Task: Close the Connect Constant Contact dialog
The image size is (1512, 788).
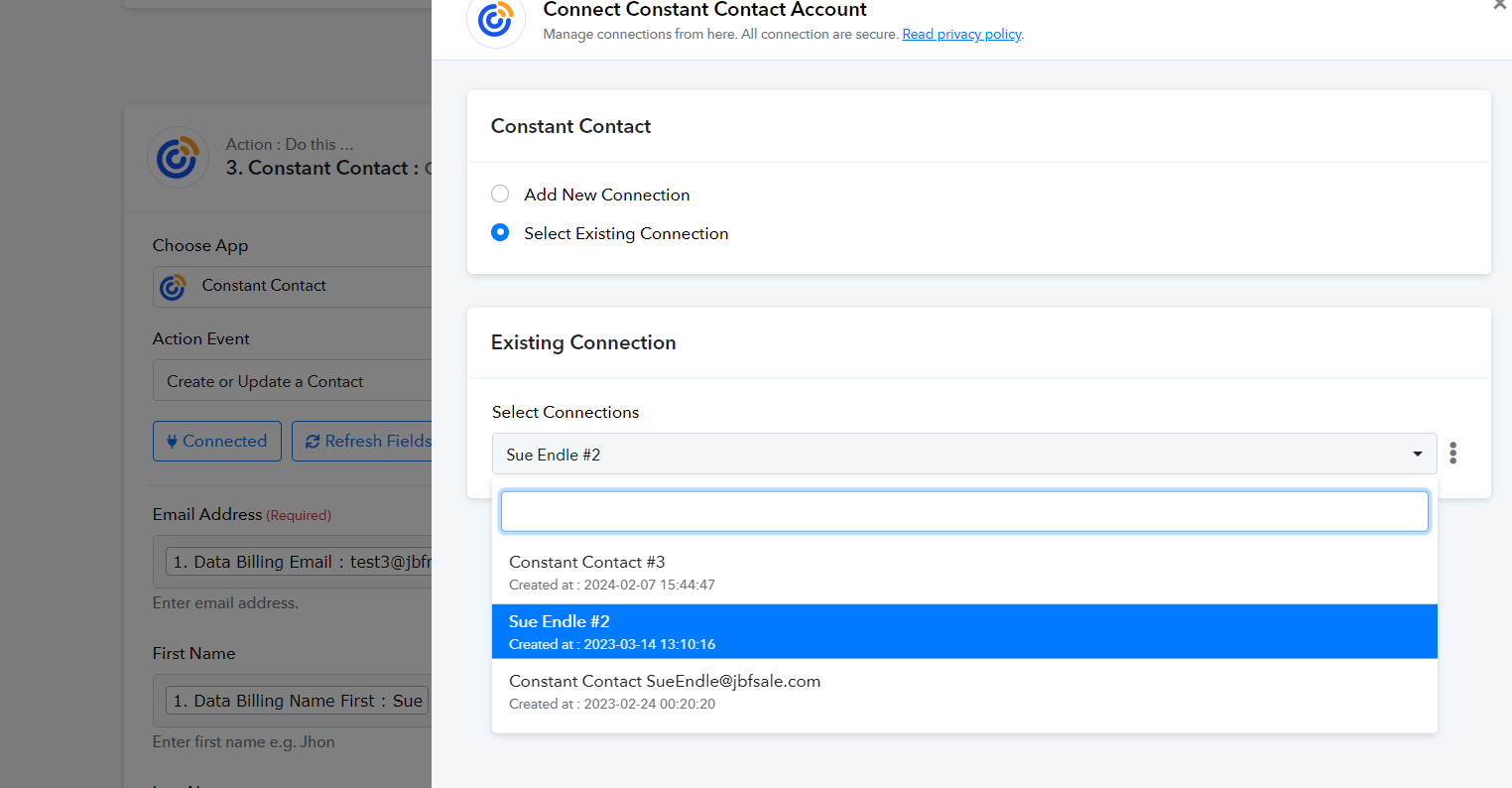Action: [1499, 5]
